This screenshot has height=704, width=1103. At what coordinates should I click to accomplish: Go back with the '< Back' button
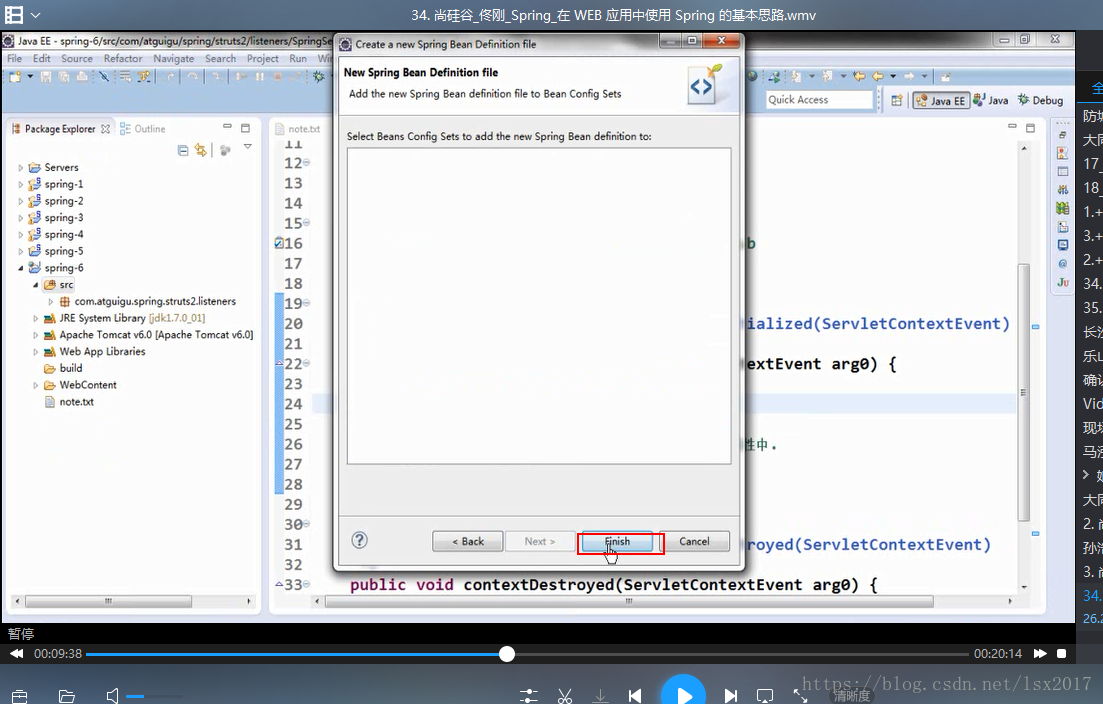click(468, 542)
